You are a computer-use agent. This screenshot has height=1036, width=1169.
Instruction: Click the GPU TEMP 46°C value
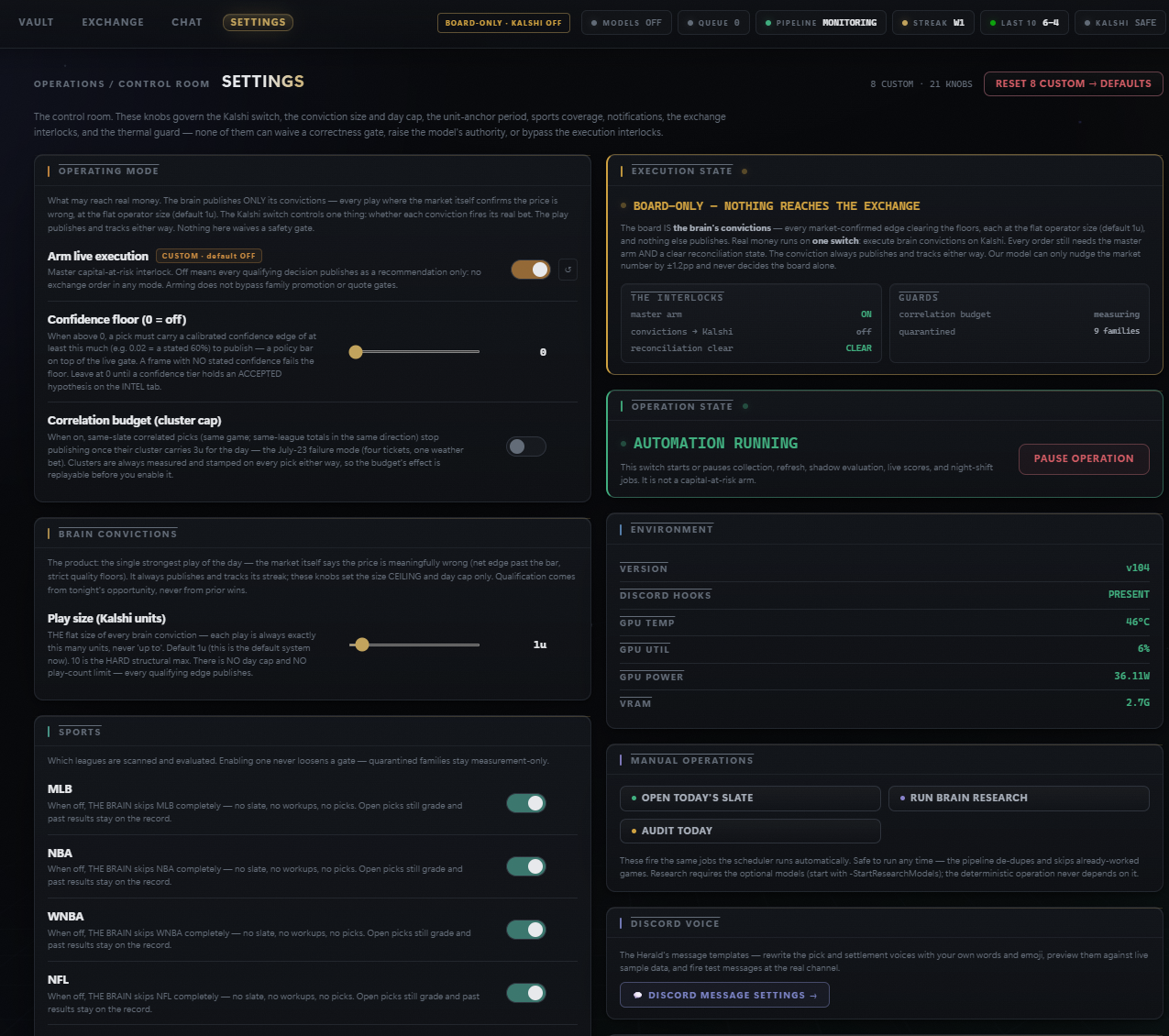pyautogui.click(x=1138, y=623)
